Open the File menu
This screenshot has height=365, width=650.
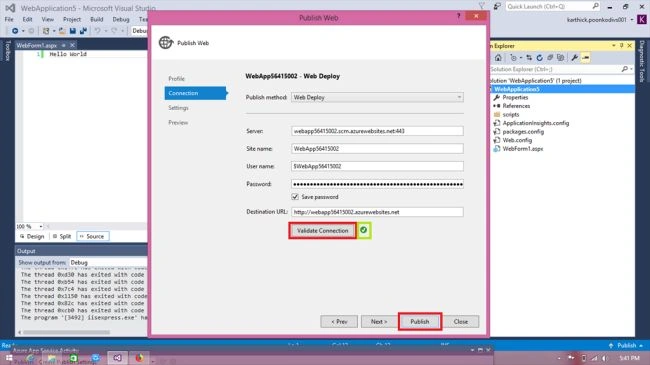tap(9, 19)
